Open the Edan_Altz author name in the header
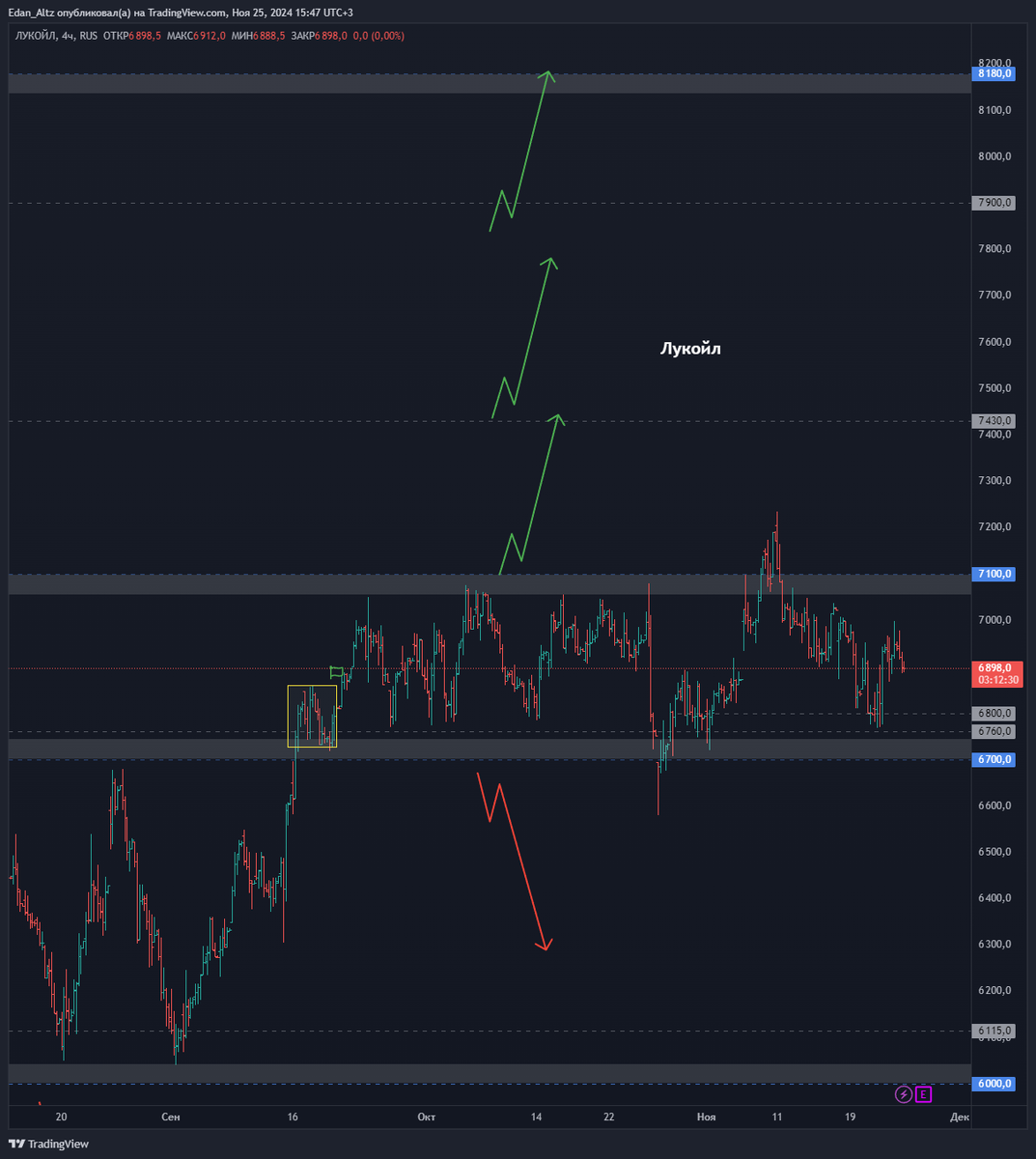This screenshot has width=1036, height=1159. point(32,13)
